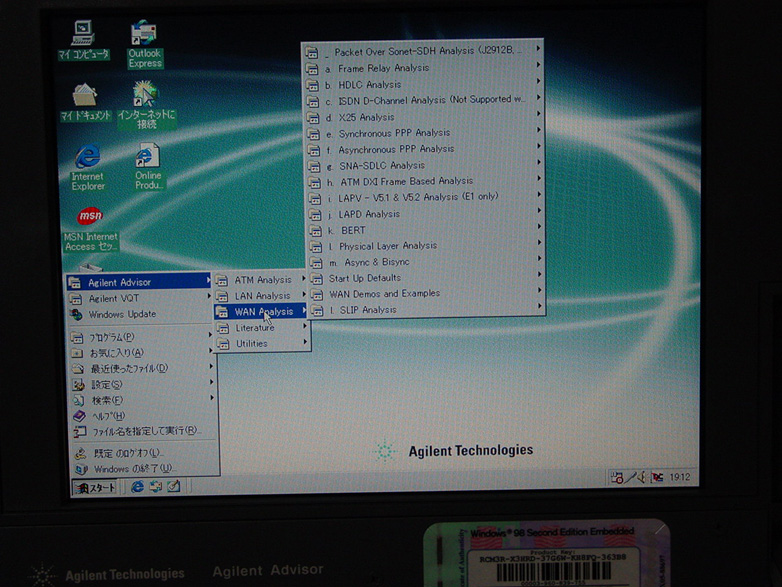This screenshot has height=587, width=782.
Task: Open the BERT menu entry
Action: [x=425, y=230]
